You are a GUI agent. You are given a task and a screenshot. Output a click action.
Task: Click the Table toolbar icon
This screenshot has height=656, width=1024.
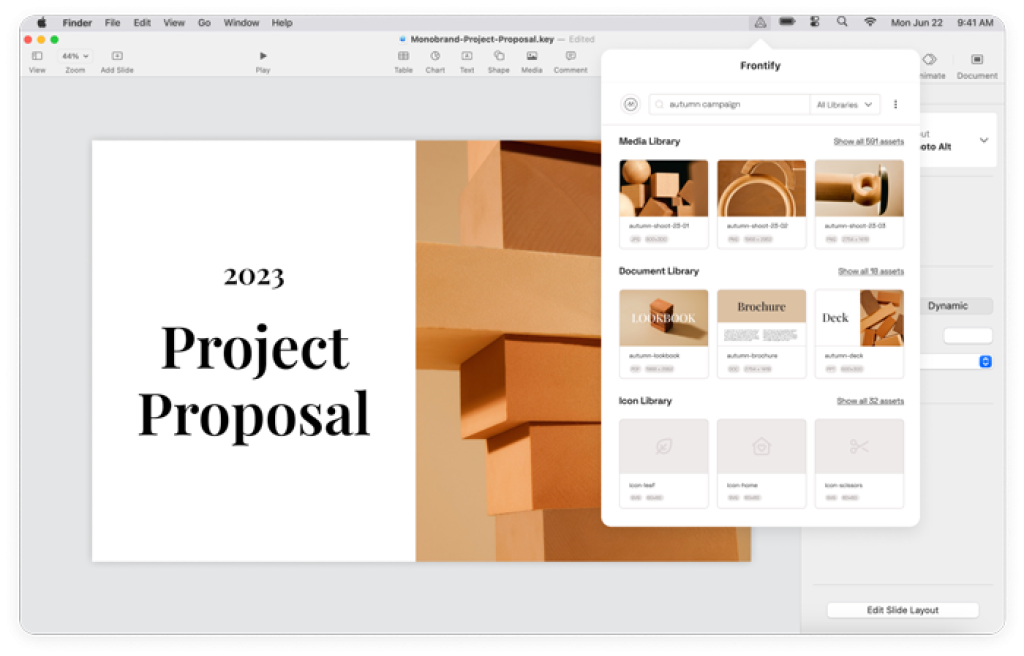(403, 57)
